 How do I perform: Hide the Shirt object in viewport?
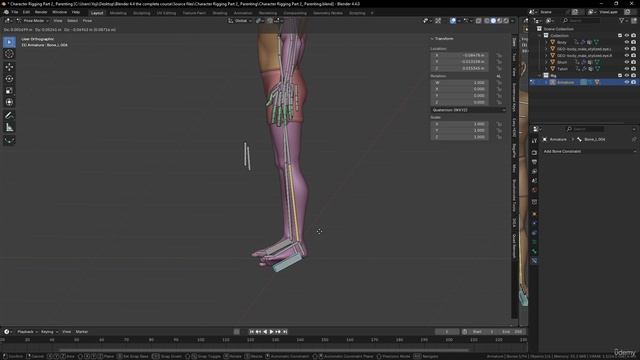tap(627, 62)
